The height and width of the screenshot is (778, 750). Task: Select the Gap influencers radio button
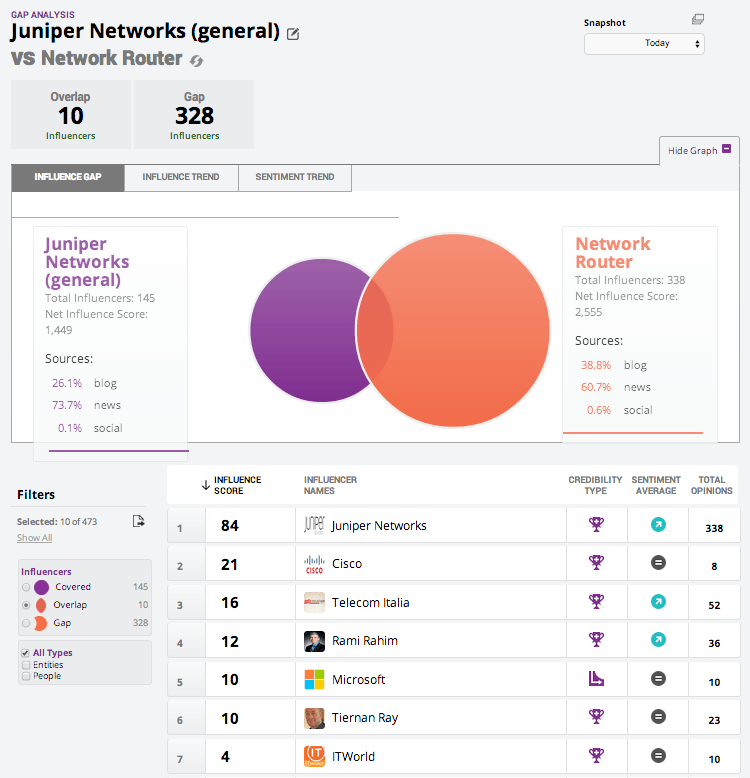(x=26, y=623)
